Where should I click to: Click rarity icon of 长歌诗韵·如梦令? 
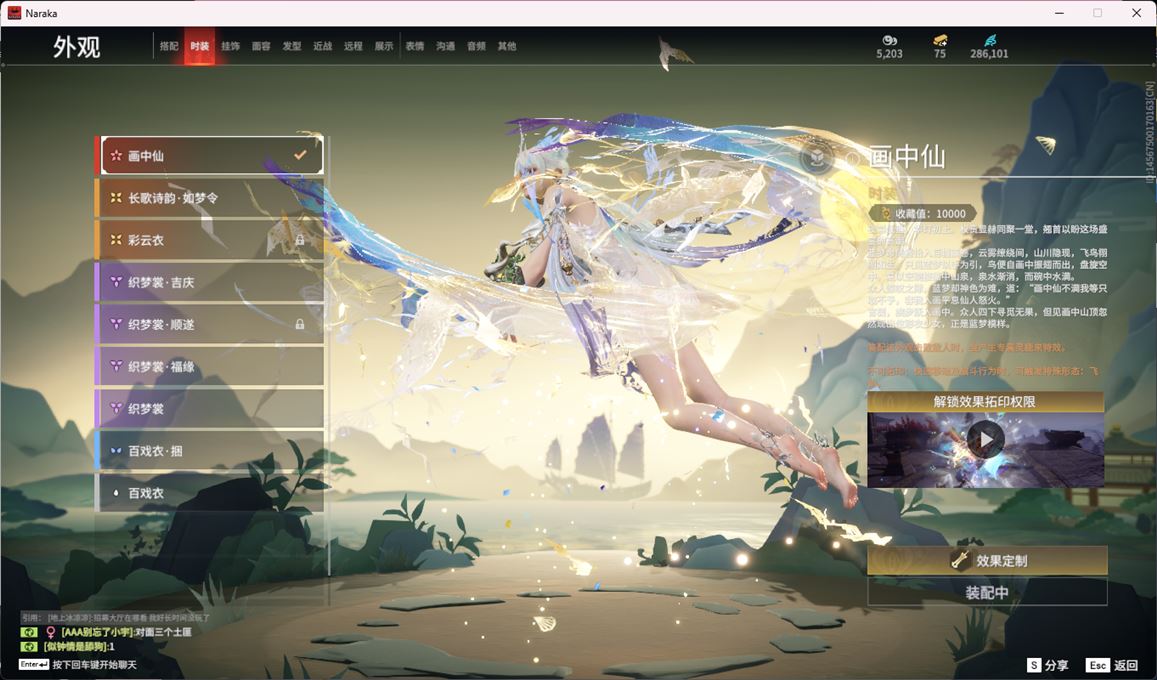pos(116,198)
